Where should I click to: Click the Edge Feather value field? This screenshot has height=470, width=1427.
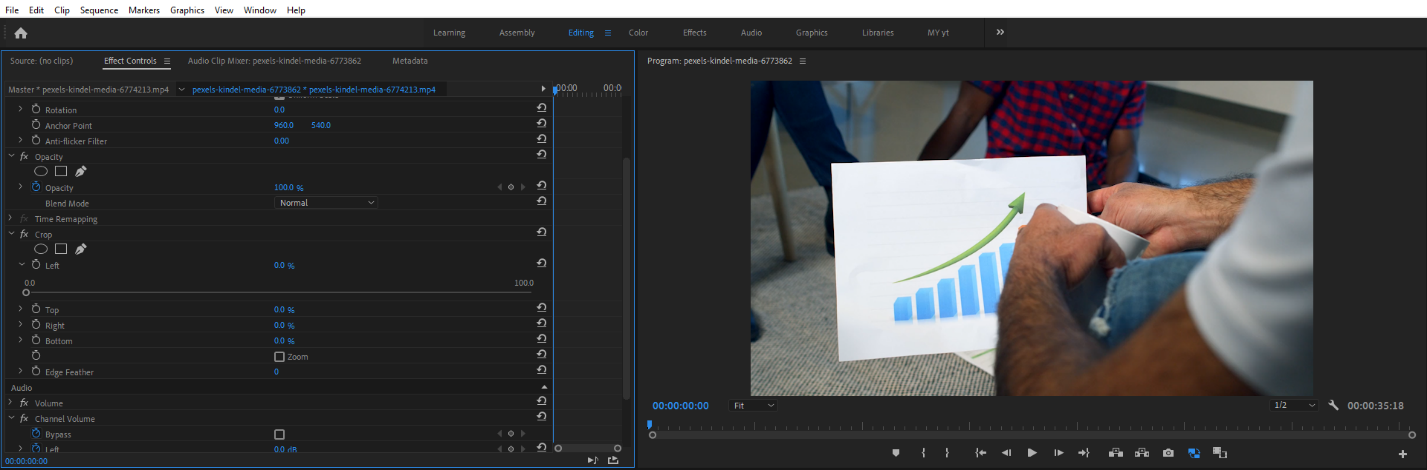point(277,372)
